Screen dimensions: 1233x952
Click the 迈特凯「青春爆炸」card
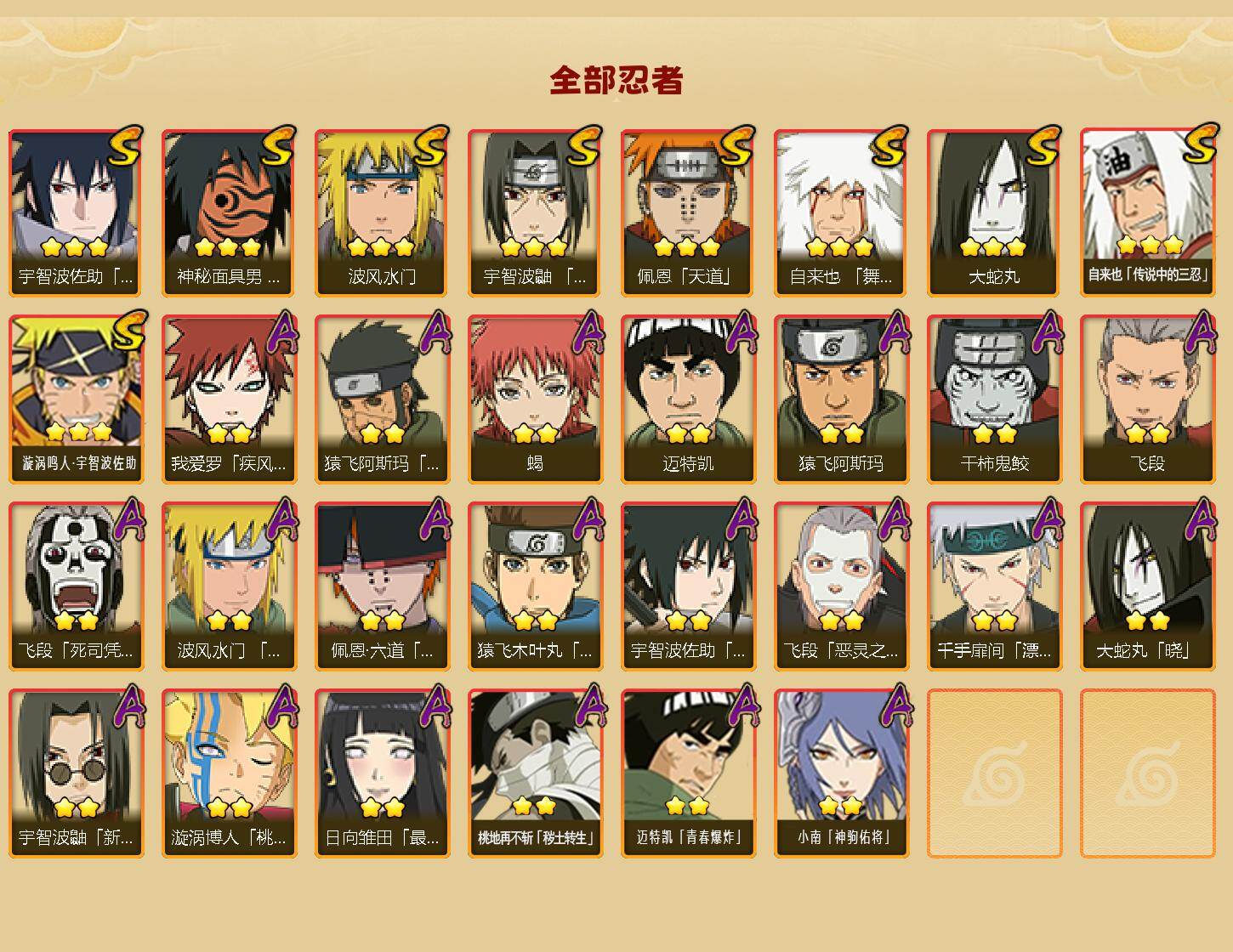point(688,773)
